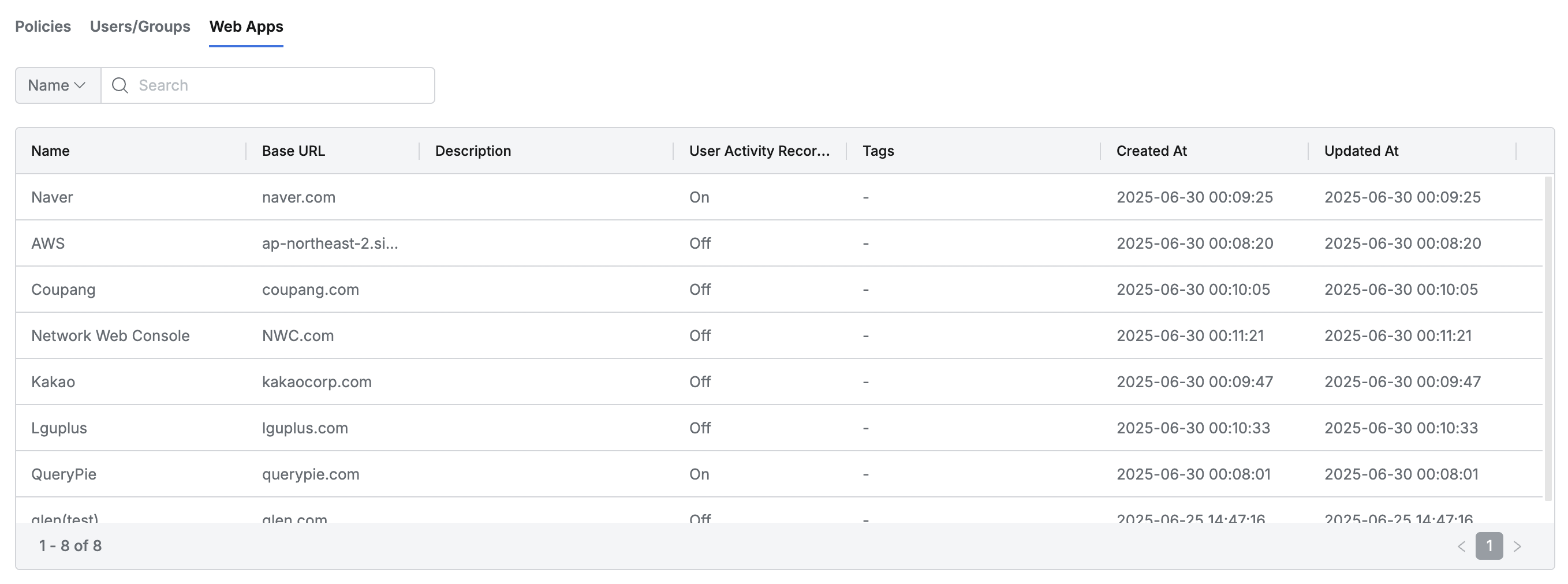Open the AWS web app row

(x=48, y=244)
